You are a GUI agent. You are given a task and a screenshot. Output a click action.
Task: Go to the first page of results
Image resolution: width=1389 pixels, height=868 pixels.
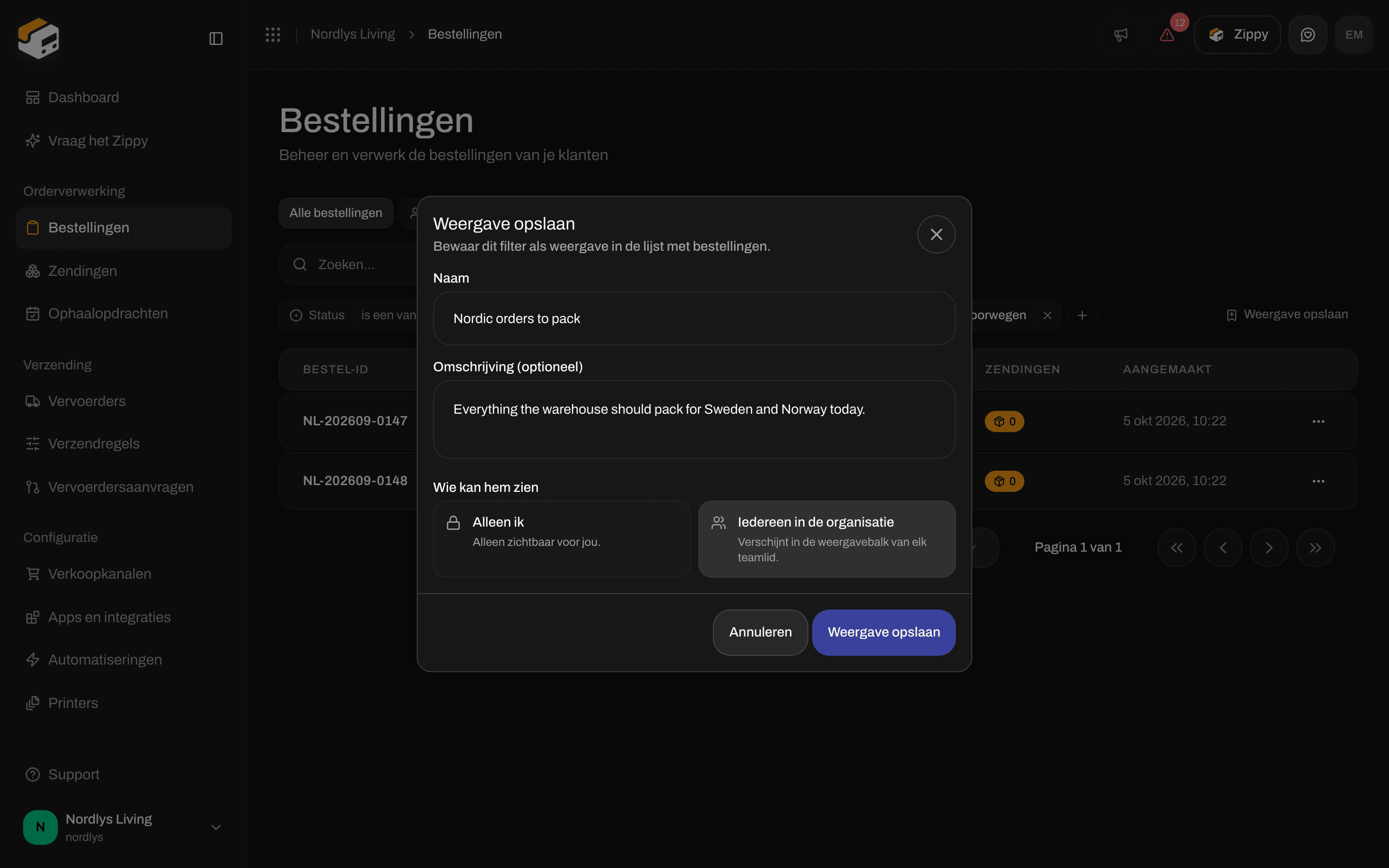coord(1177,548)
